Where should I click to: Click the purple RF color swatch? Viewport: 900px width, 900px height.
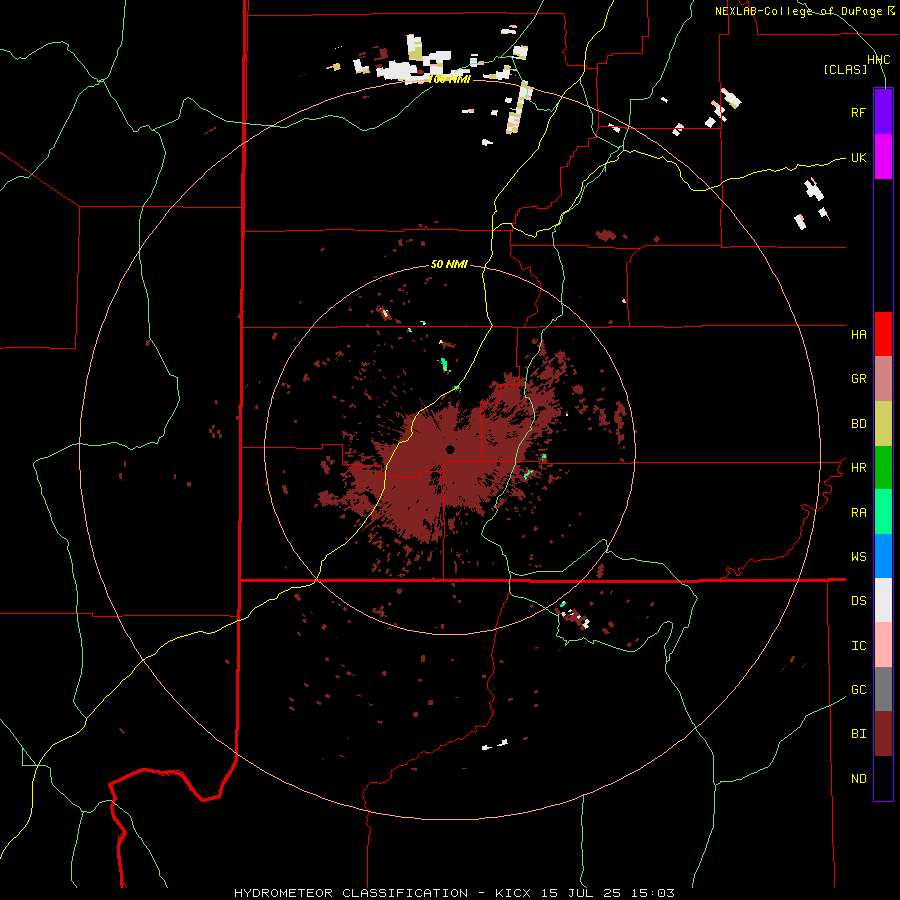click(x=883, y=112)
